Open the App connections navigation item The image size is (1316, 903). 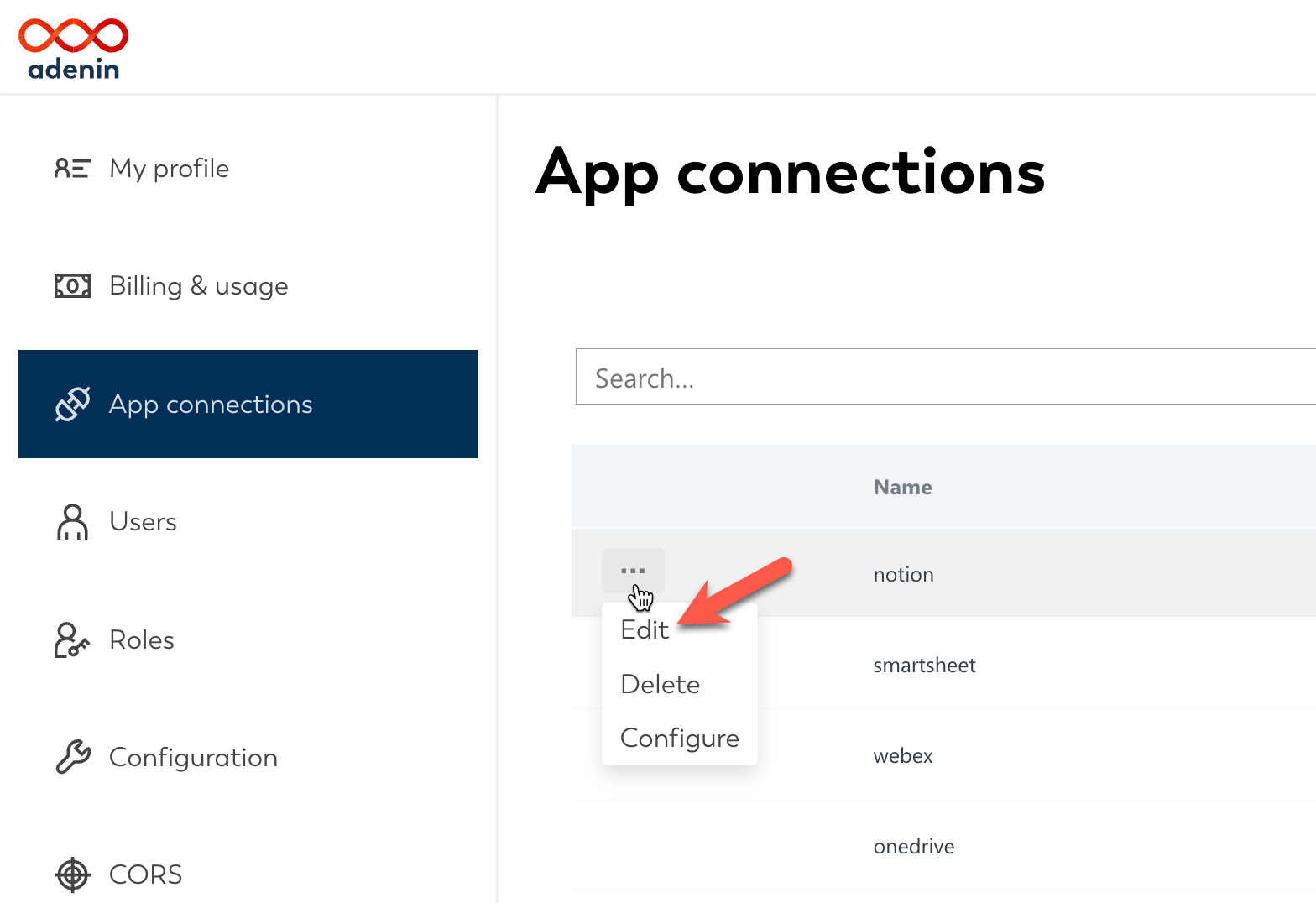[x=211, y=405]
